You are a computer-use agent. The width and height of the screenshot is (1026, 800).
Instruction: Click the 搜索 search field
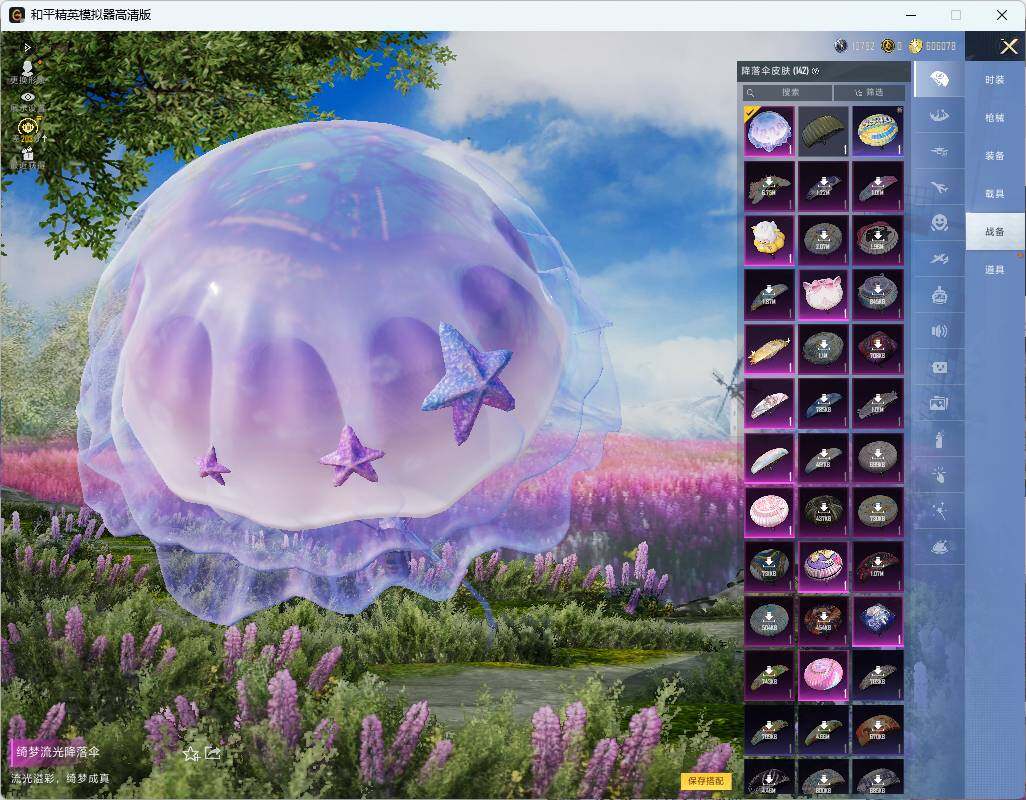point(787,92)
